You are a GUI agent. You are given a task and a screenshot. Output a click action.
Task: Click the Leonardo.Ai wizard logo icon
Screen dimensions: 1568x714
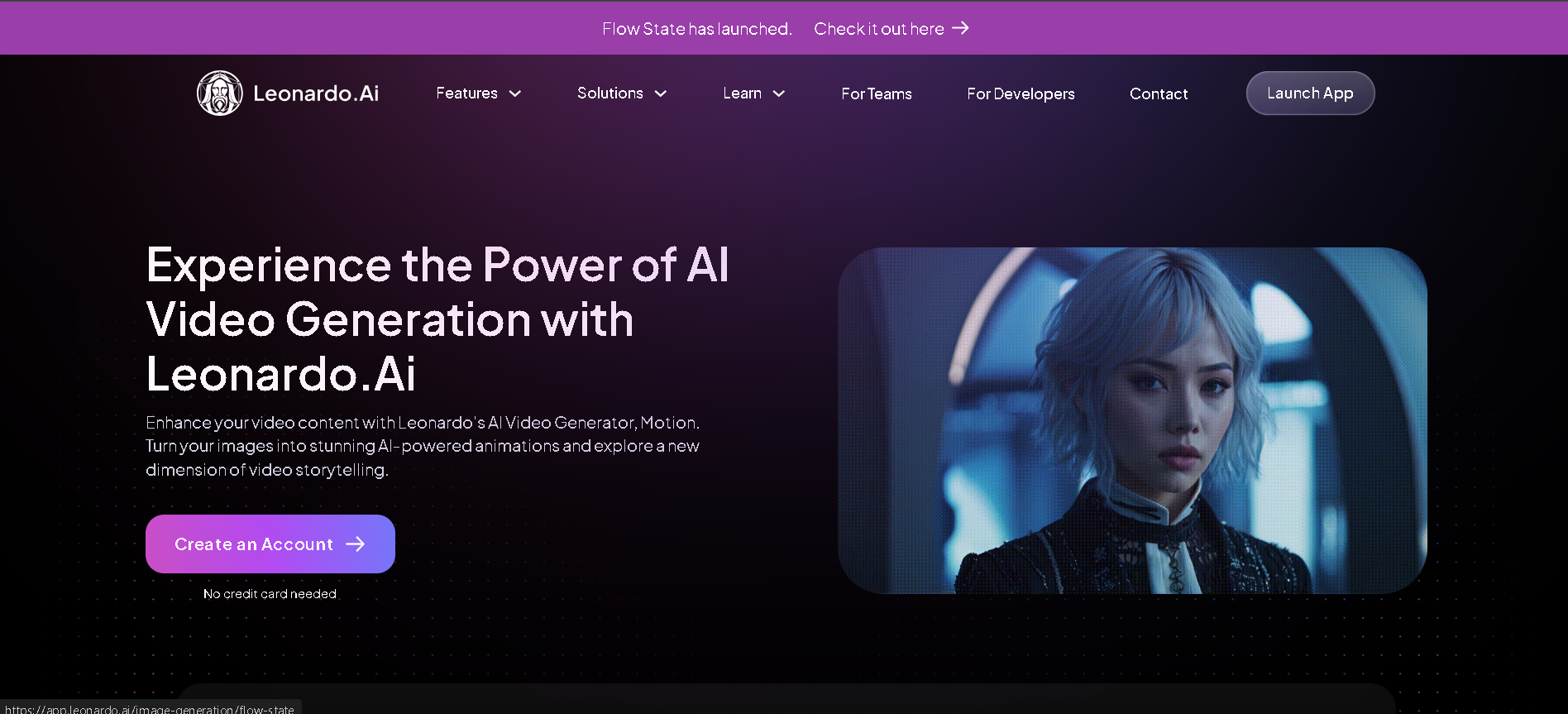point(219,93)
